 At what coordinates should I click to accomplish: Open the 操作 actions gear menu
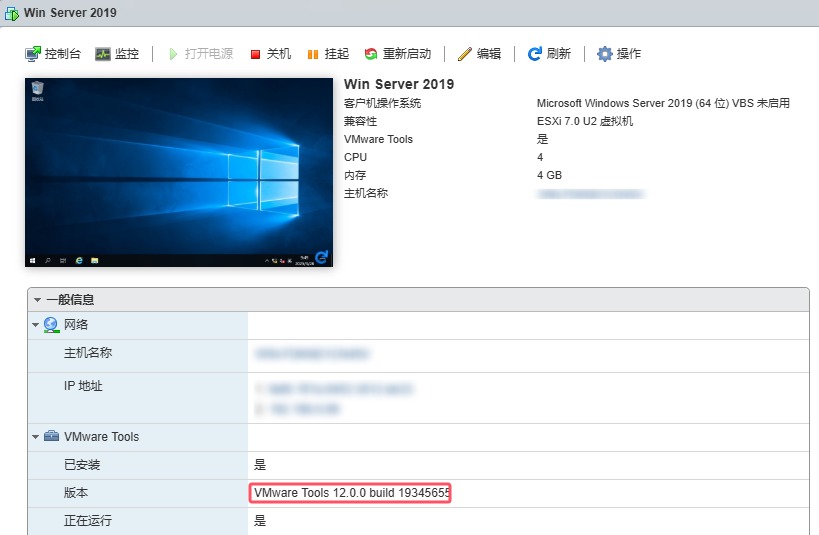[604, 54]
